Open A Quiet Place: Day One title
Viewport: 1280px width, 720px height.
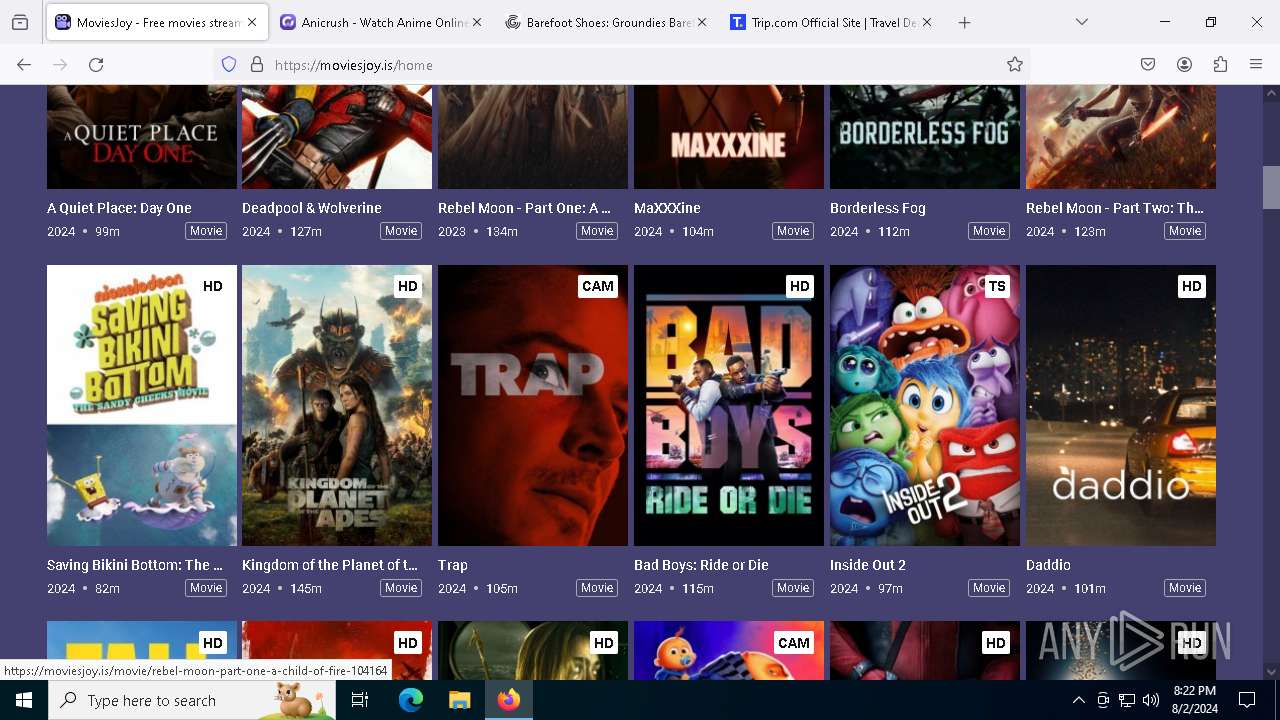coord(119,208)
